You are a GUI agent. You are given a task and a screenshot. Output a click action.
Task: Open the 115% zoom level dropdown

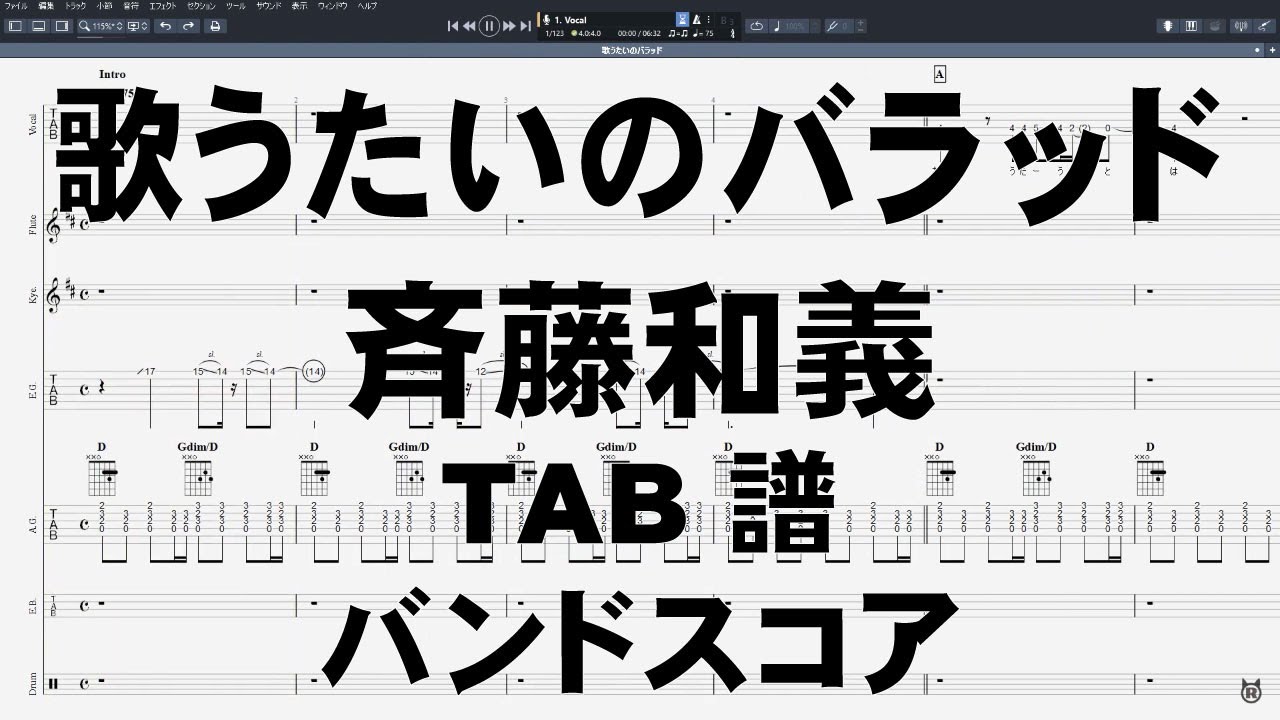pyautogui.click(x=103, y=26)
